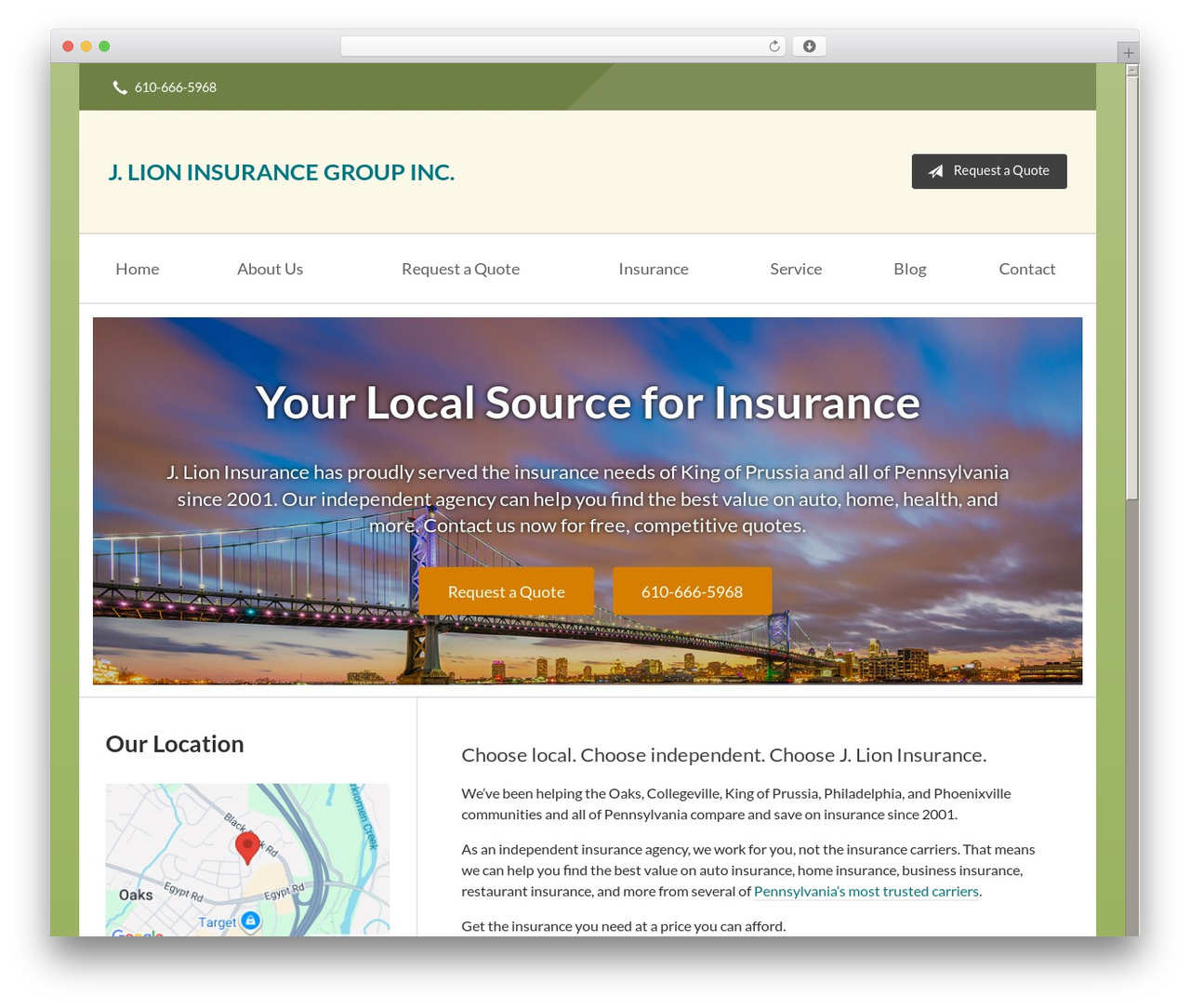Click the Our Location heading
1190x1008 pixels.
coord(175,744)
